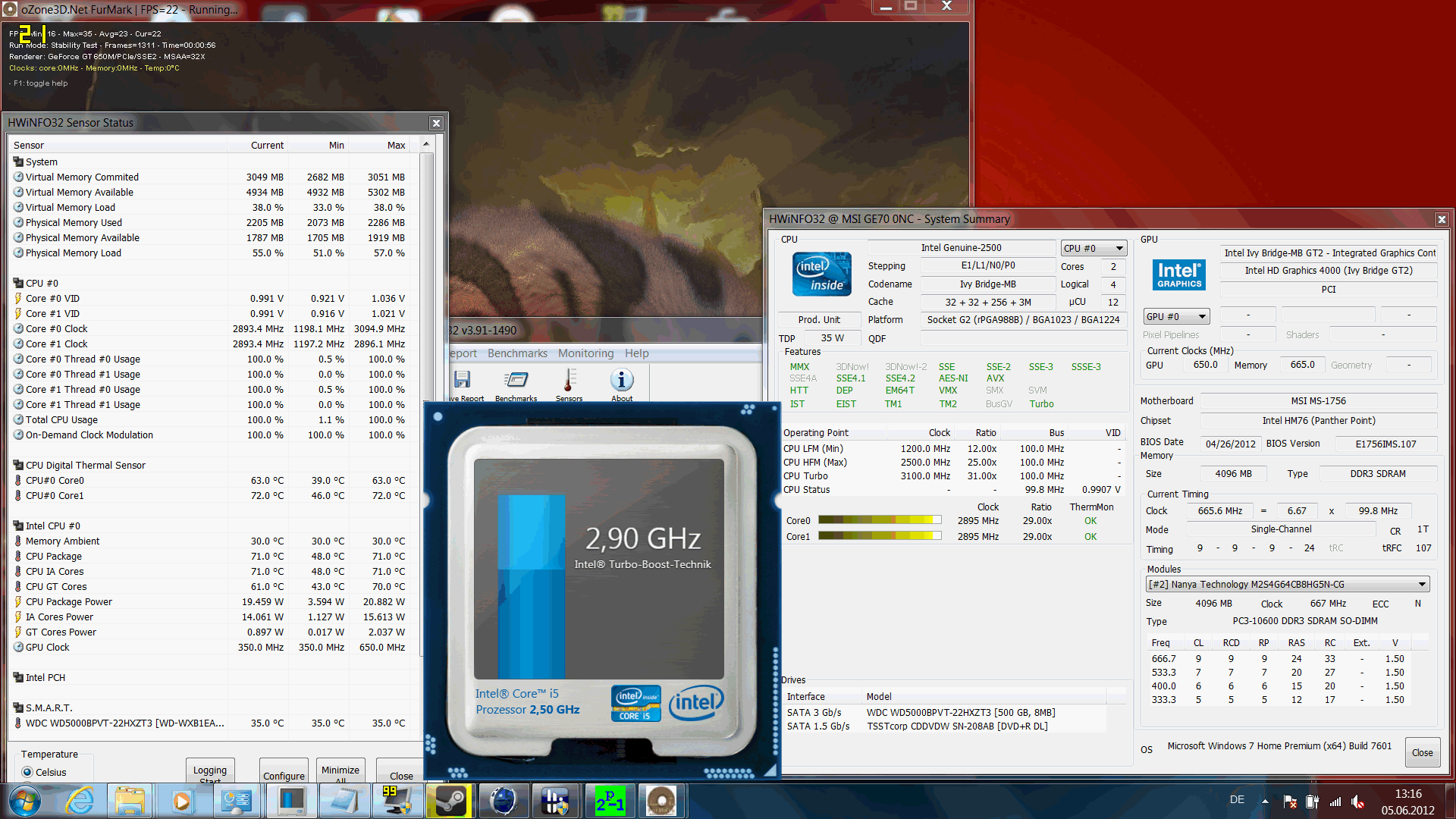Click Close button in System Summary
The width and height of the screenshot is (1456, 819).
click(1422, 752)
